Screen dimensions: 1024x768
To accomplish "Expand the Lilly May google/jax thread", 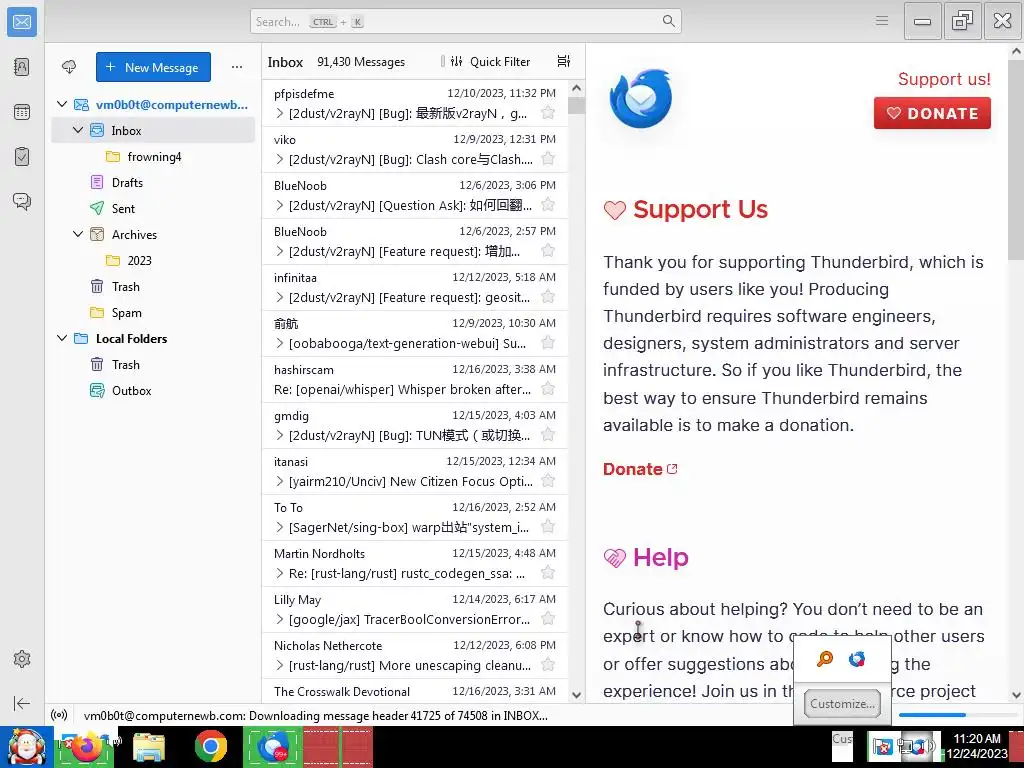I will pos(280,619).
